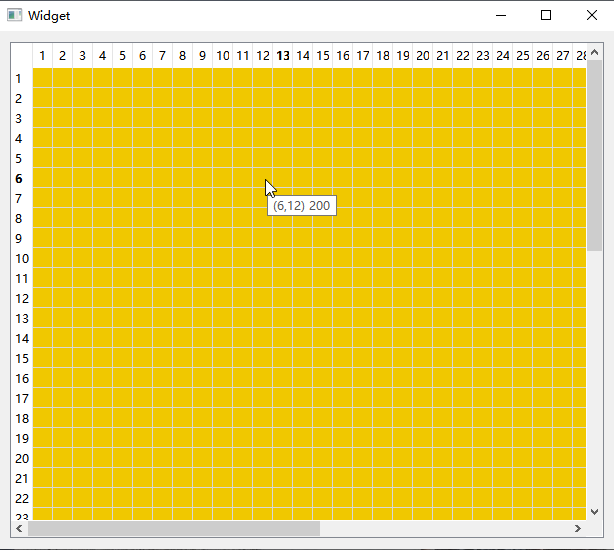Select row header 4
Viewport: 614px width, 550px height.
(22, 138)
